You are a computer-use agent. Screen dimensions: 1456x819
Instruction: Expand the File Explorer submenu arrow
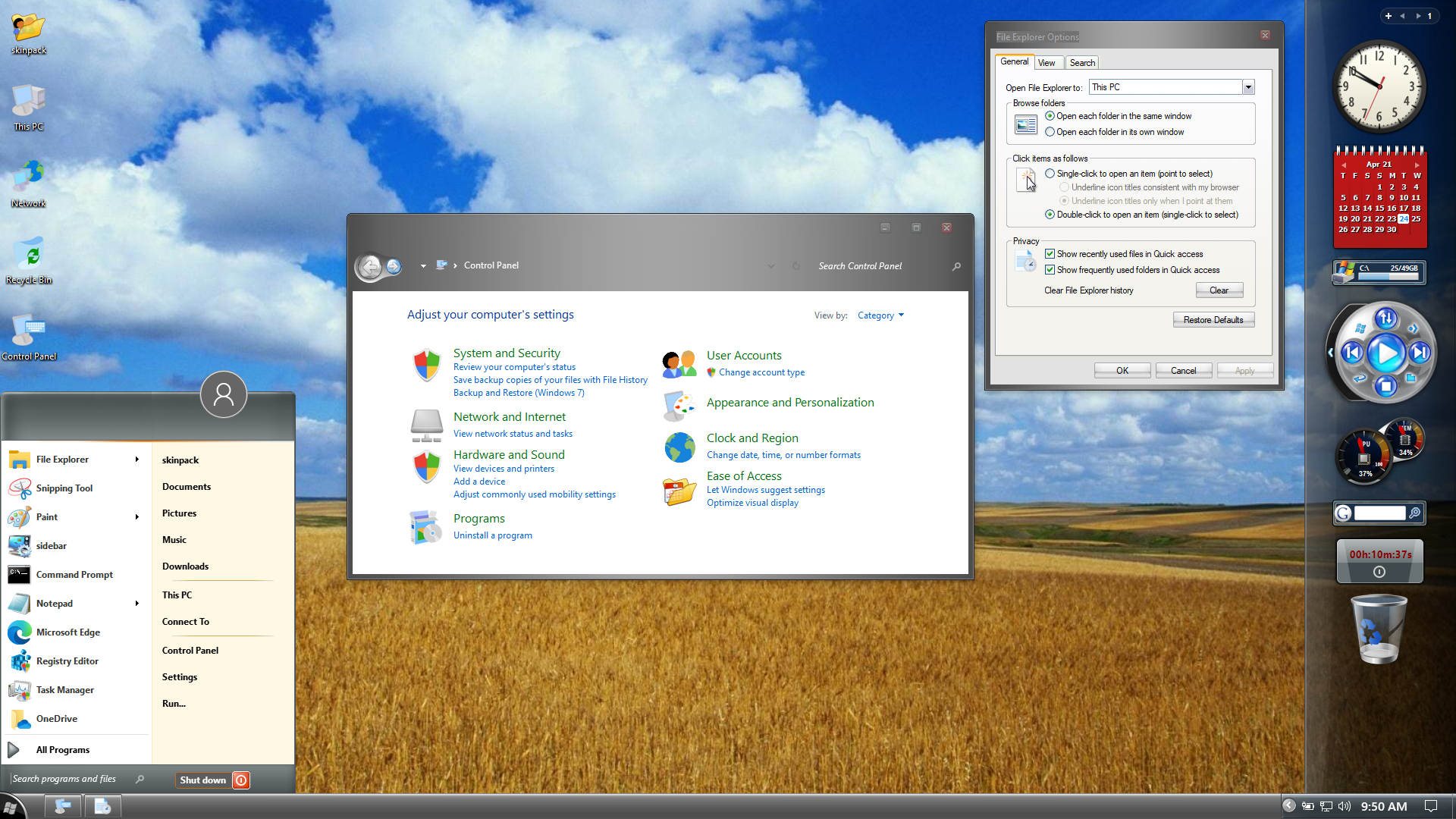tap(136, 460)
